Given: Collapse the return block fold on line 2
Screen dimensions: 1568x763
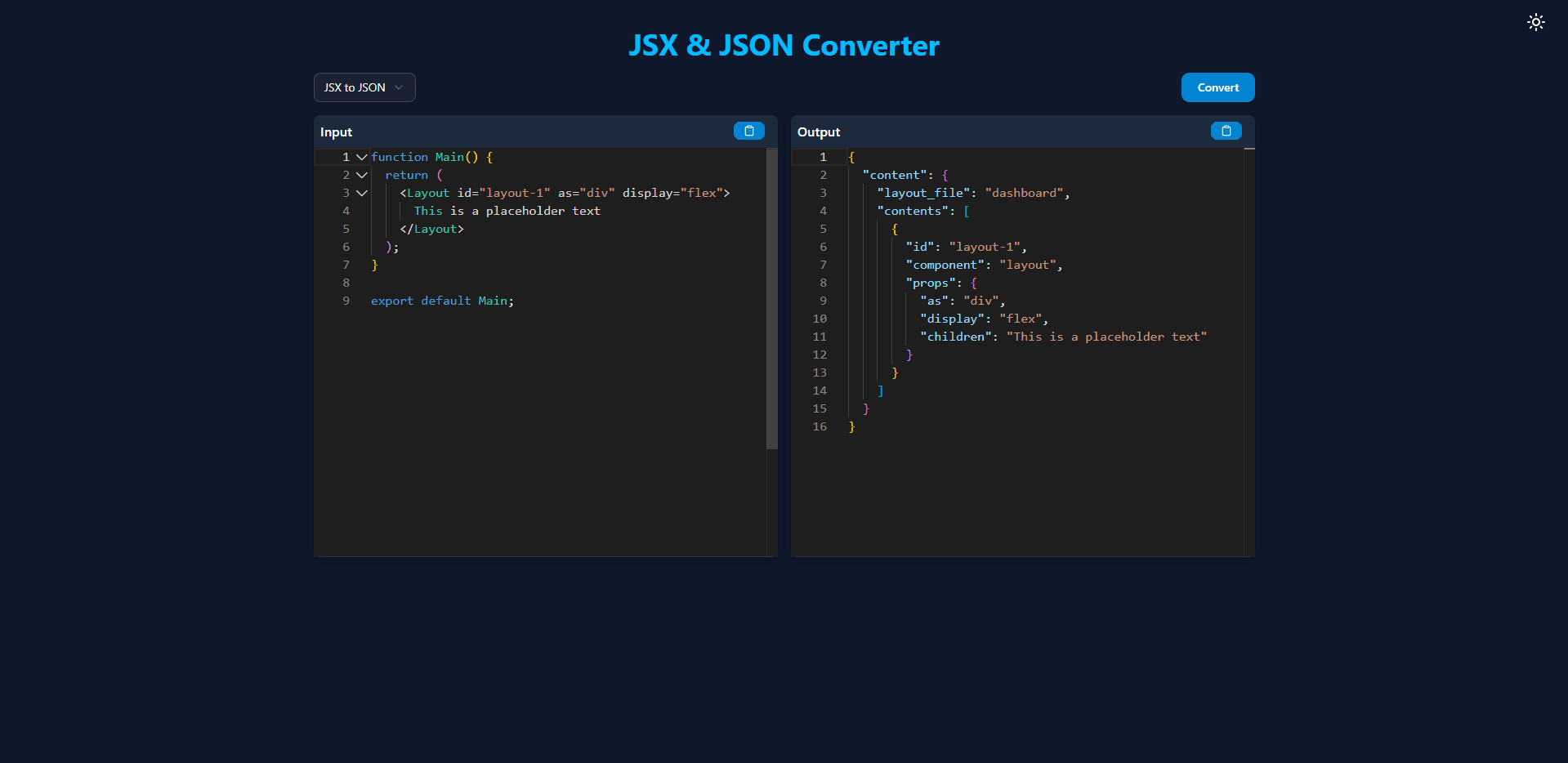Looking at the screenshot, I should [361, 175].
